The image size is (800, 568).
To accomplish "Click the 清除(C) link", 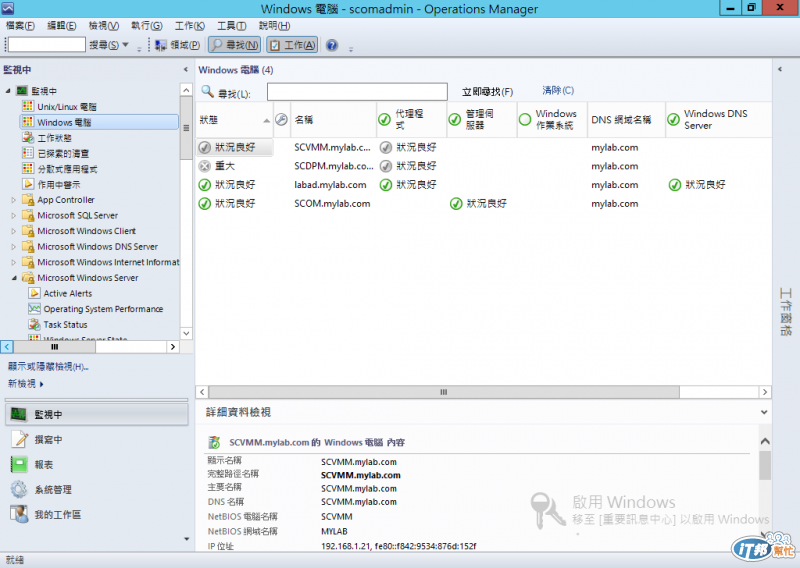I will coord(558,90).
